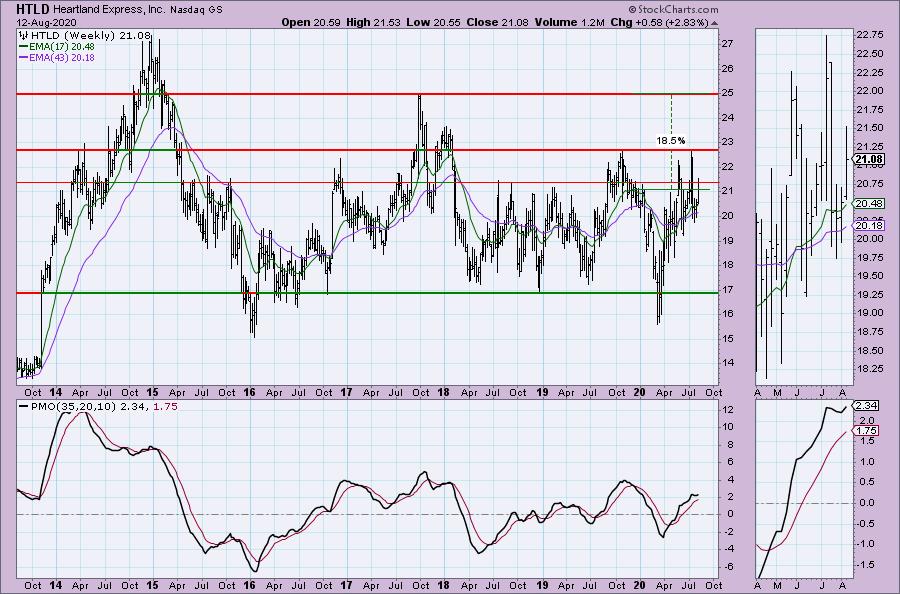Viewport: 900px width, 594px height.
Task: Click the Chg +0.58 (+2.83%) value
Action: (659, 22)
